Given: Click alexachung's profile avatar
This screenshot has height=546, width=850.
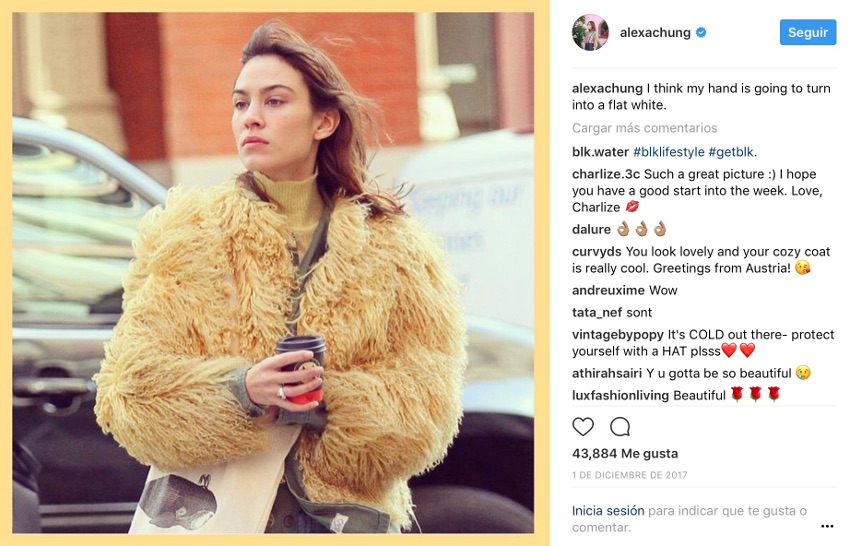Looking at the screenshot, I should (x=590, y=33).
